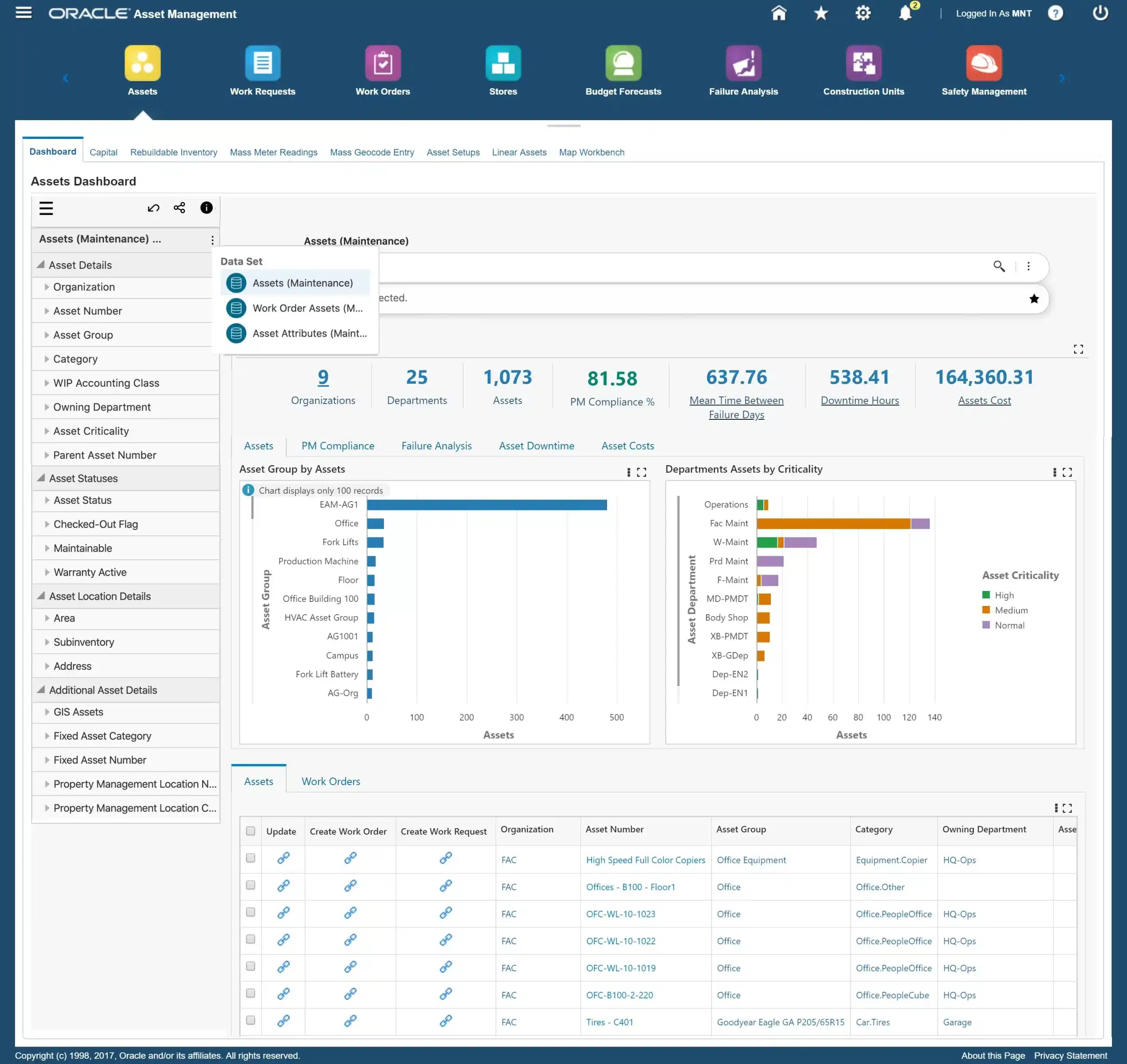Open Favorites star icon in header
The image size is (1127, 1064).
(x=821, y=13)
